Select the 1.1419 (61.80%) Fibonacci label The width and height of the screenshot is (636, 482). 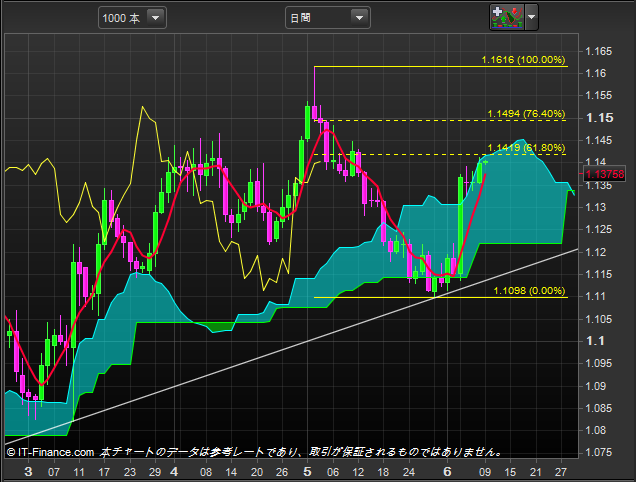[526, 148]
